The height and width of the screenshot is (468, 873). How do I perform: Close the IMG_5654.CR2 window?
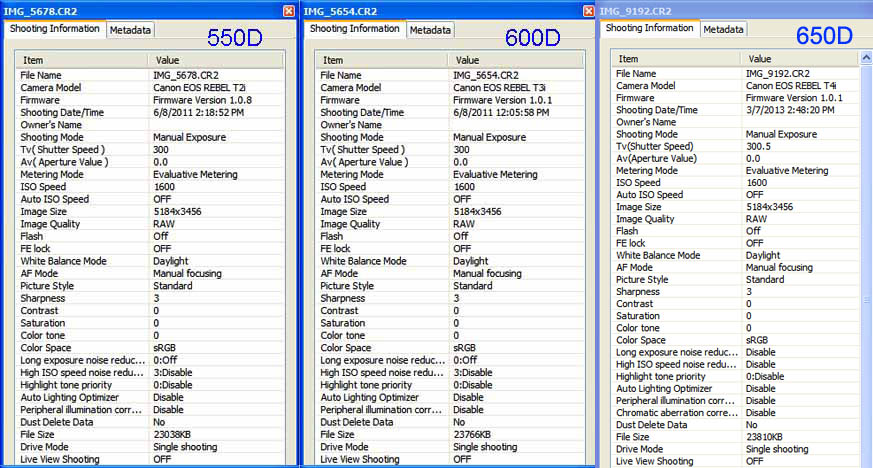(x=588, y=11)
